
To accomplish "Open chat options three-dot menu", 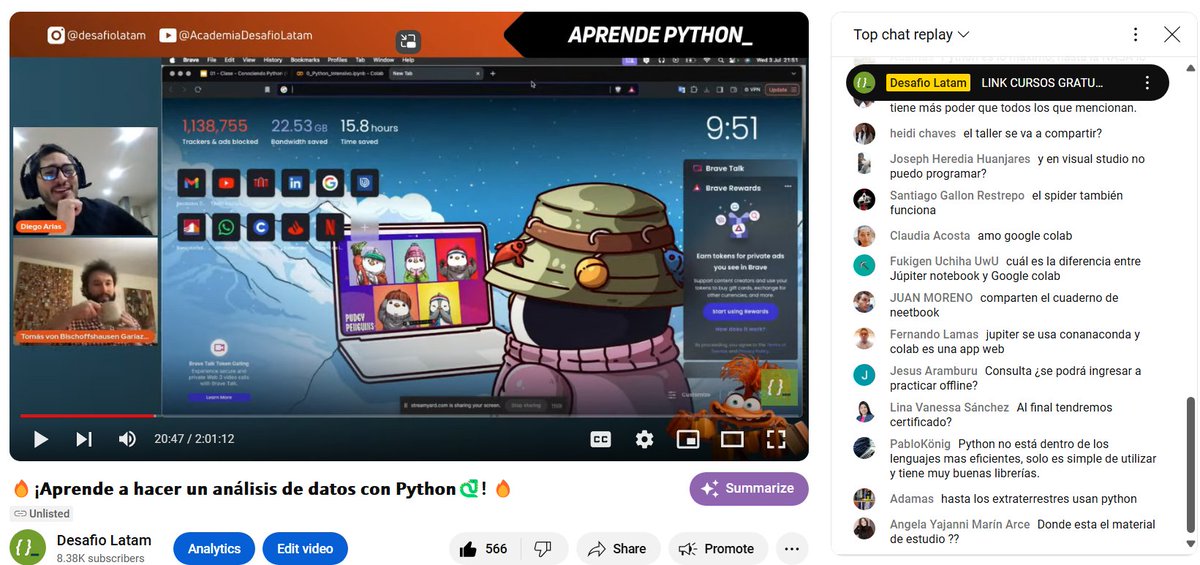I will 1135,35.
